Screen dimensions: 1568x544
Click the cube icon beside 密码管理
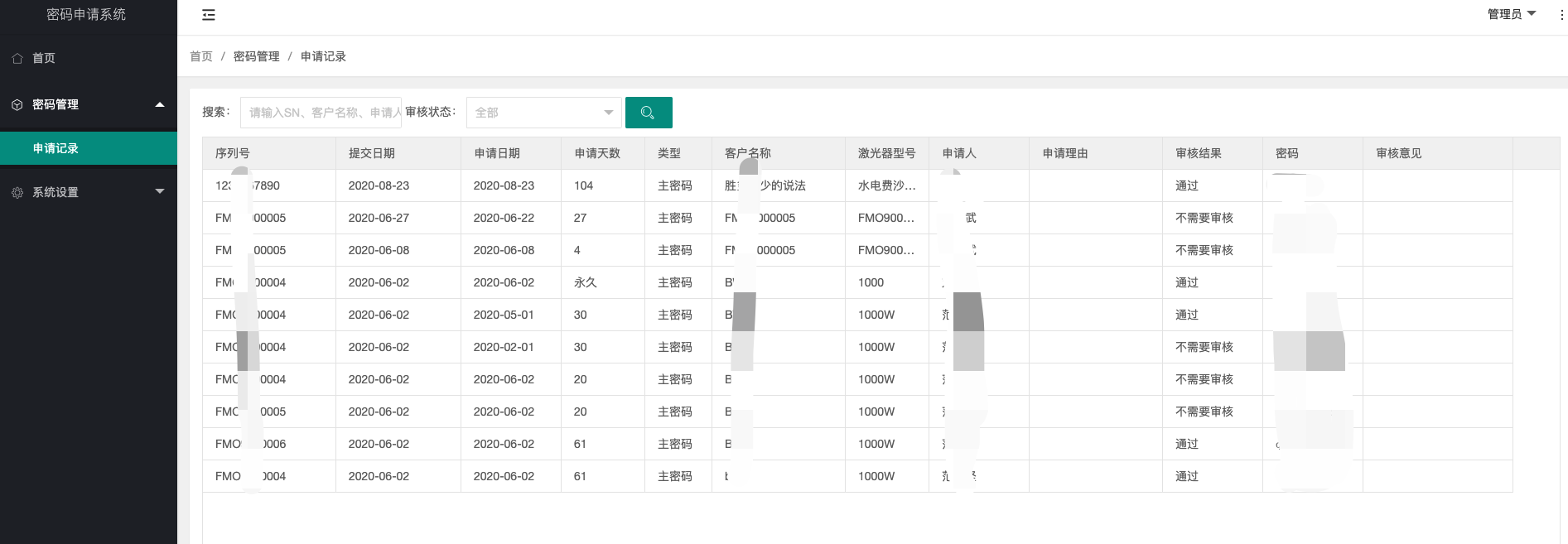pos(17,105)
